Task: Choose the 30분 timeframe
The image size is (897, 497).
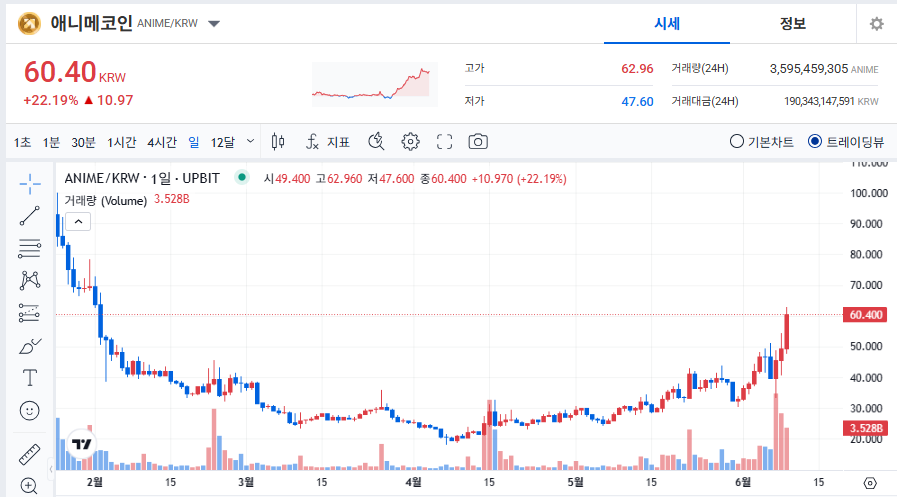Action: pos(83,142)
